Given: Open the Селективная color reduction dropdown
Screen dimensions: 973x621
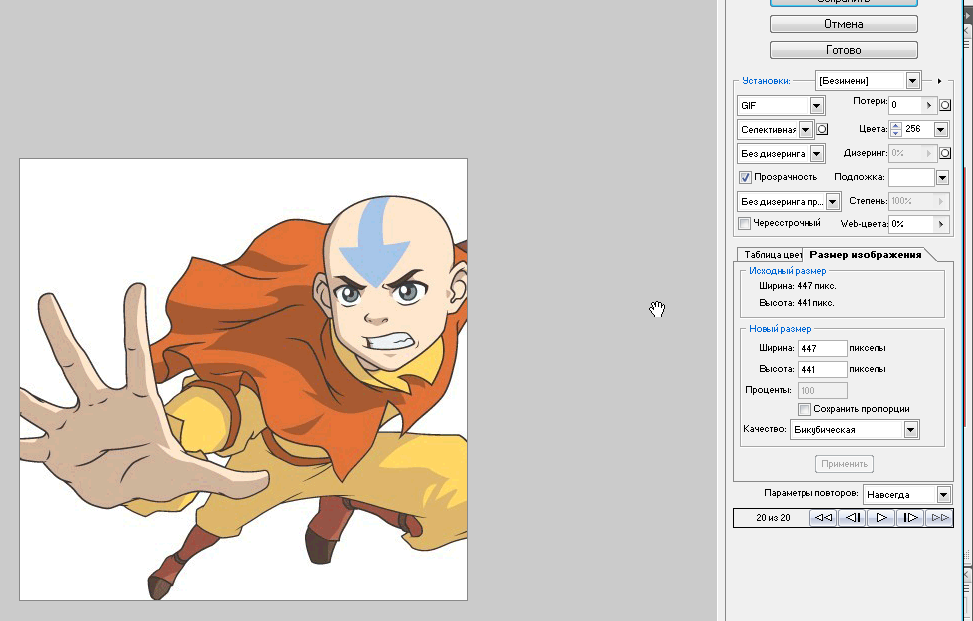Looking at the screenshot, I should (x=805, y=130).
